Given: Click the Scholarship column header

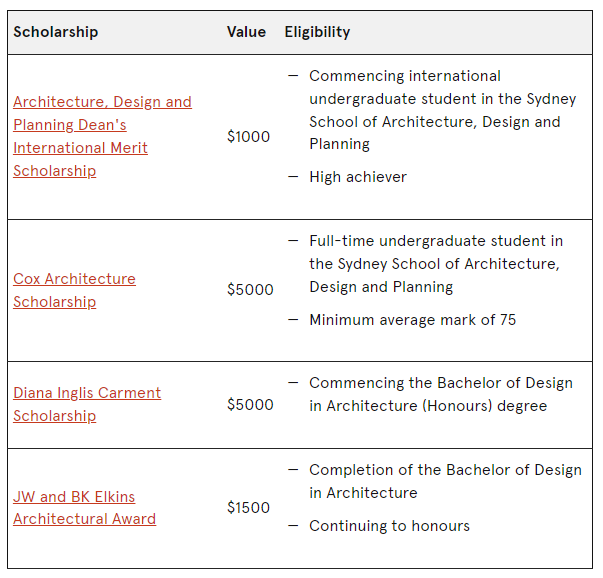Looking at the screenshot, I should click(x=56, y=32).
